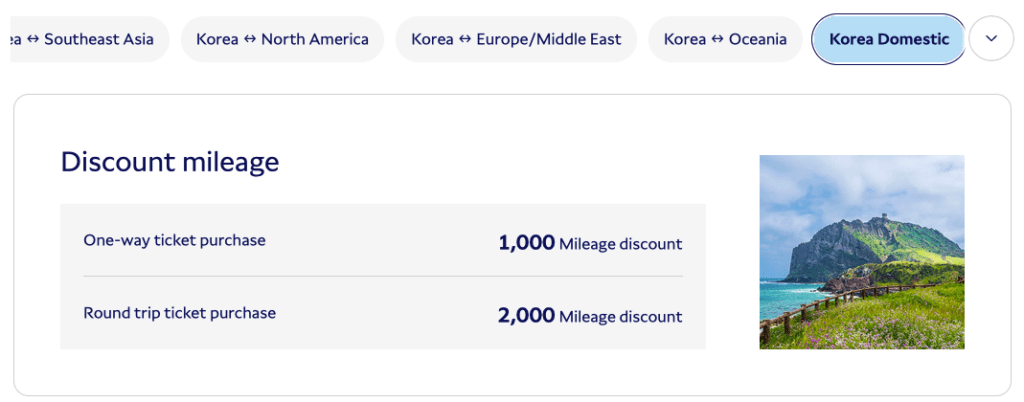Click 'Mileage discount' text in the one-way row
This screenshot has width=1024, height=402.
click(620, 243)
